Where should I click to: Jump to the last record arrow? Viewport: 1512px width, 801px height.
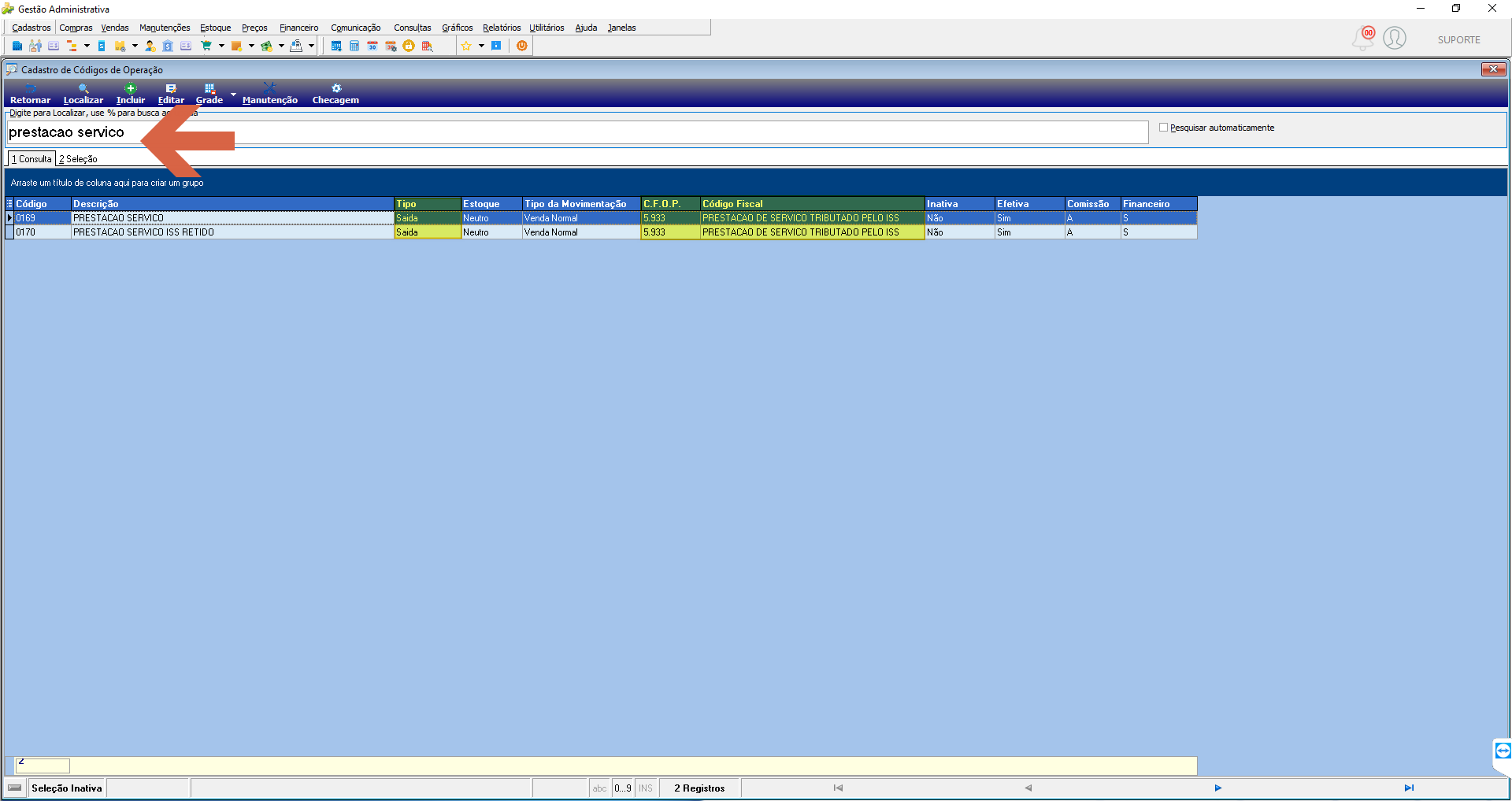pyautogui.click(x=1409, y=788)
